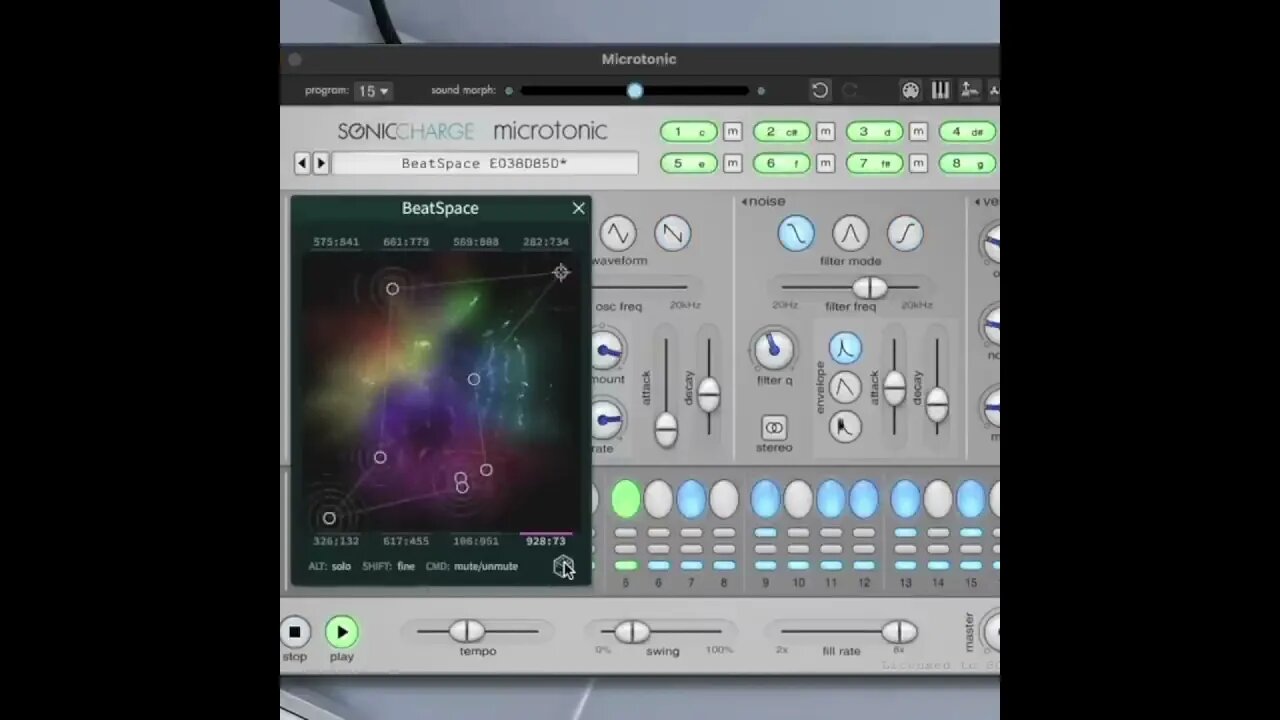Toggle the step 8 trigger pad
1280x720 pixels.
(x=724, y=499)
